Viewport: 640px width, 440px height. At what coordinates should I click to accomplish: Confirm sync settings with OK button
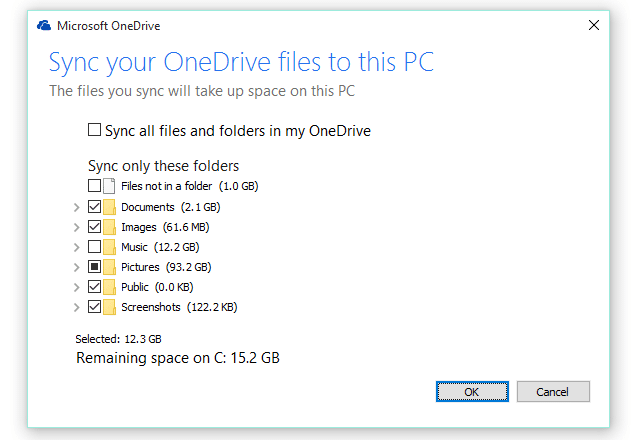pos(472,392)
